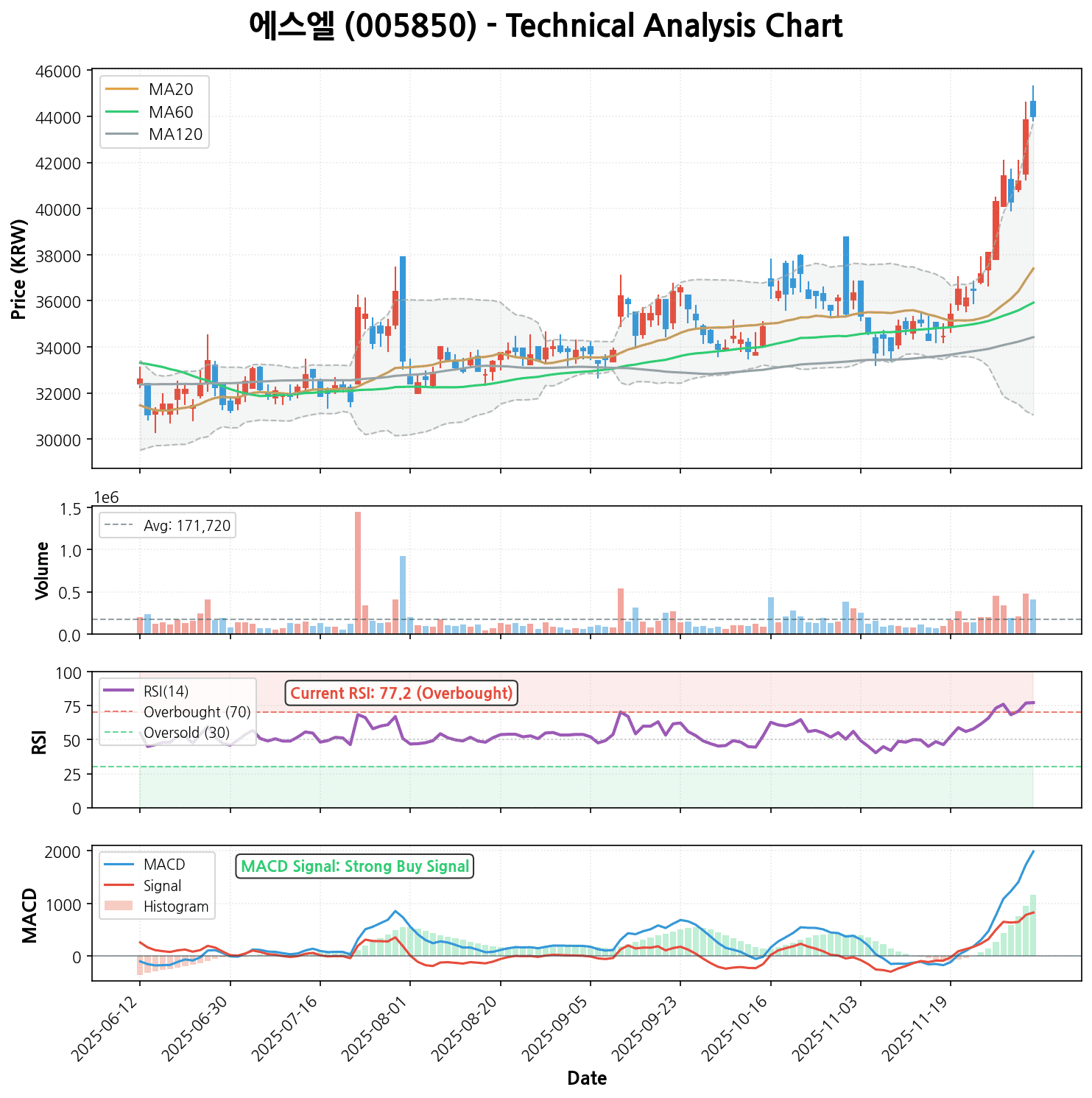1092x1098 pixels.
Task: Select the Current RSI overbought annotation
Action: [401, 693]
